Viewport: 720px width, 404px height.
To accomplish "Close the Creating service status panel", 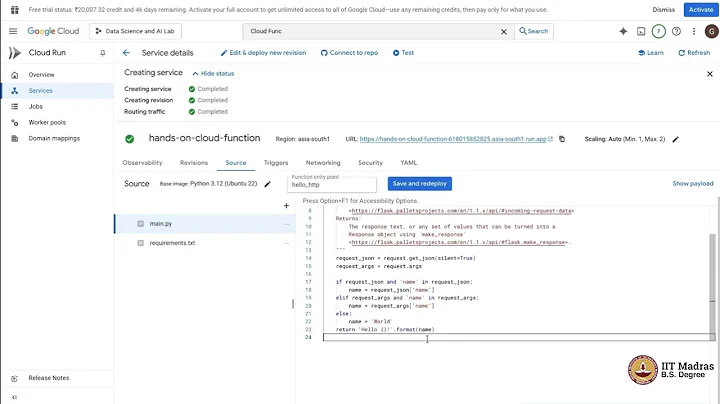I will click(709, 74).
